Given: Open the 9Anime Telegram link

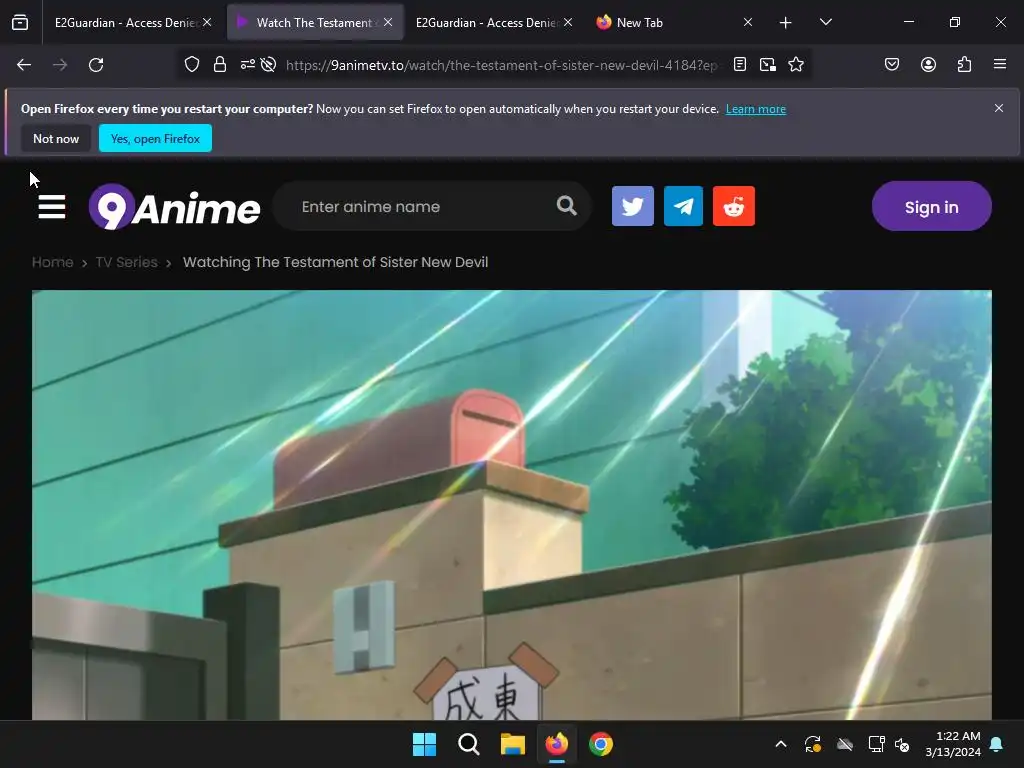Looking at the screenshot, I should point(684,206).
